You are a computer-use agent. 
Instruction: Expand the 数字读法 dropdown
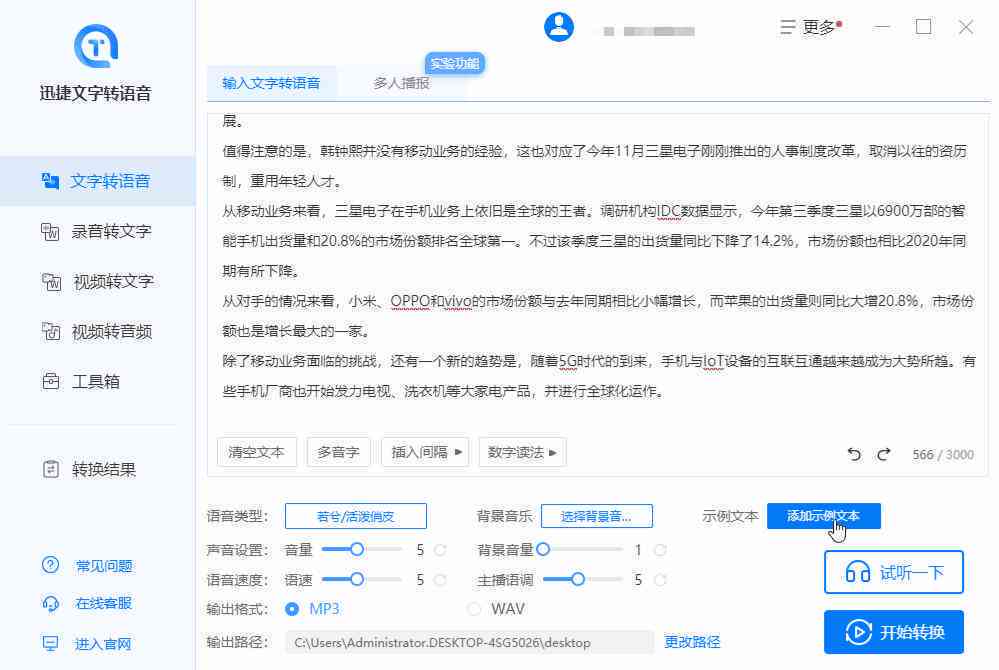(522, 452)
